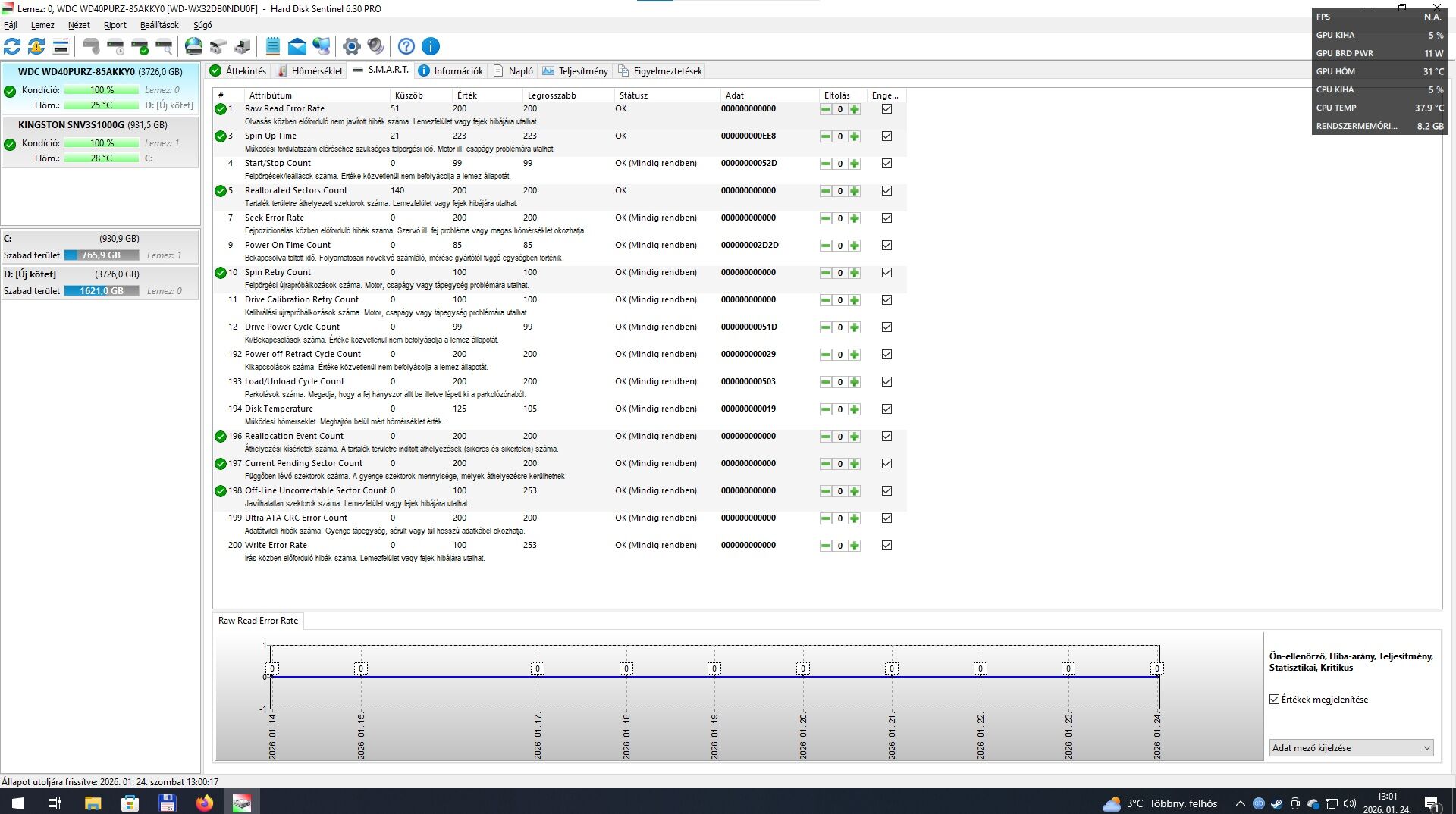Click the hard disk with green checkmark icon
This screenshot has height=814, width=1456.
tap(140, 46)
